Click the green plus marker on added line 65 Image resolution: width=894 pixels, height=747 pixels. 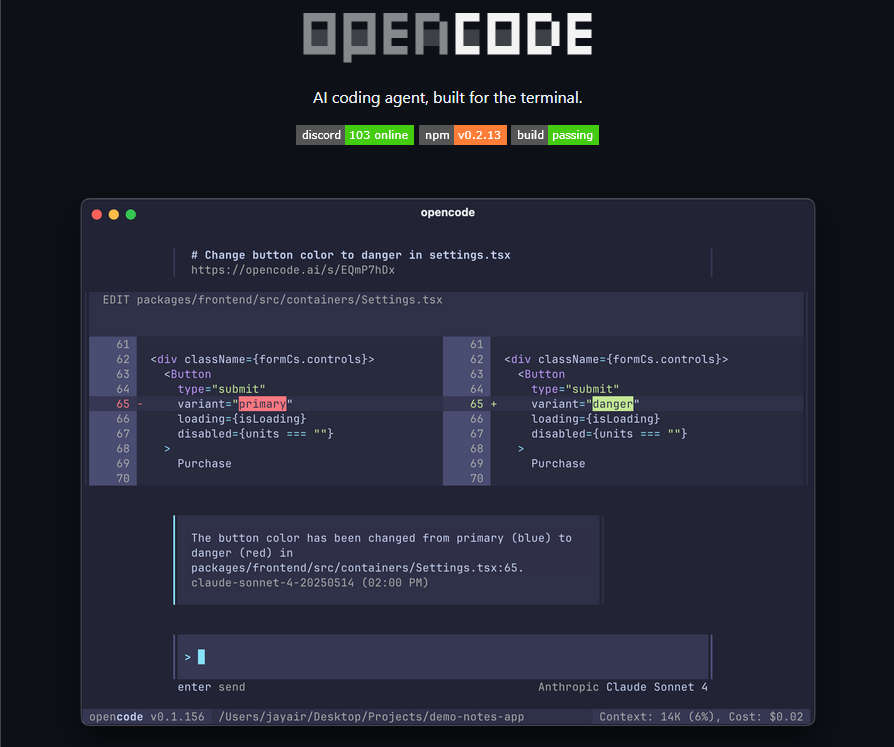494,404
